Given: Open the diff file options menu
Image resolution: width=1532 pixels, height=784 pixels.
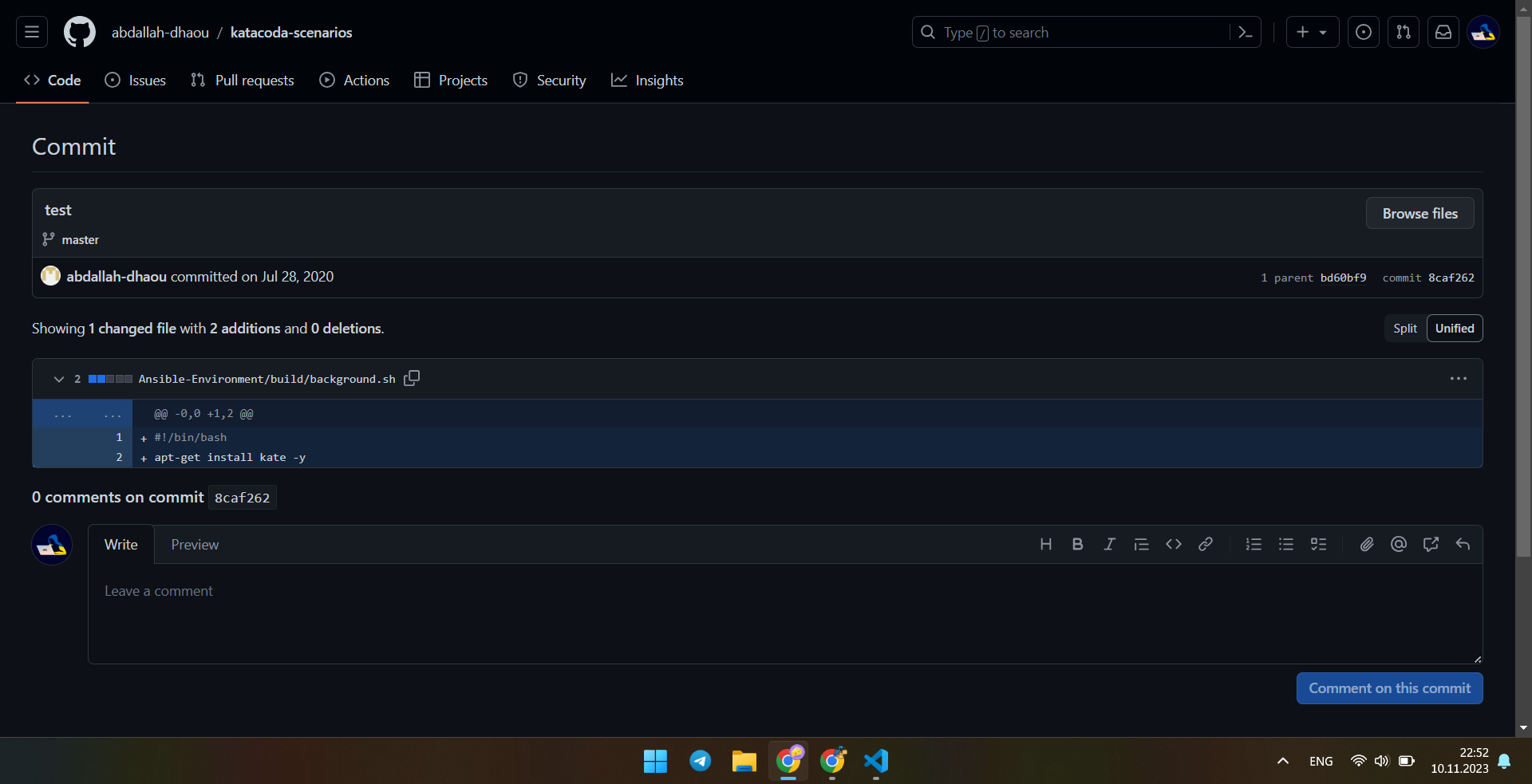Looking at the screenshot, I should tap(1458, 379).
